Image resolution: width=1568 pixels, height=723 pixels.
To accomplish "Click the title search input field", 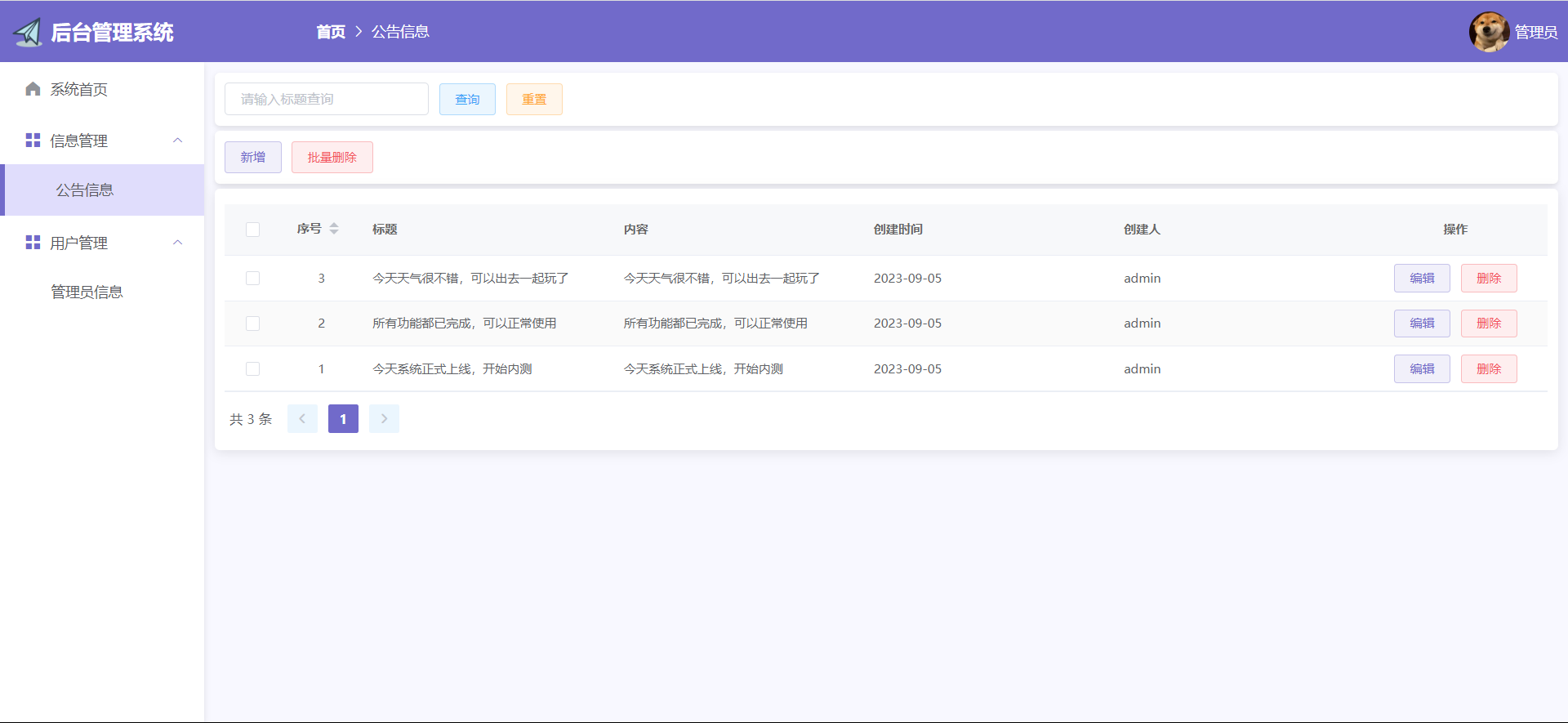I will pos(327,100).
